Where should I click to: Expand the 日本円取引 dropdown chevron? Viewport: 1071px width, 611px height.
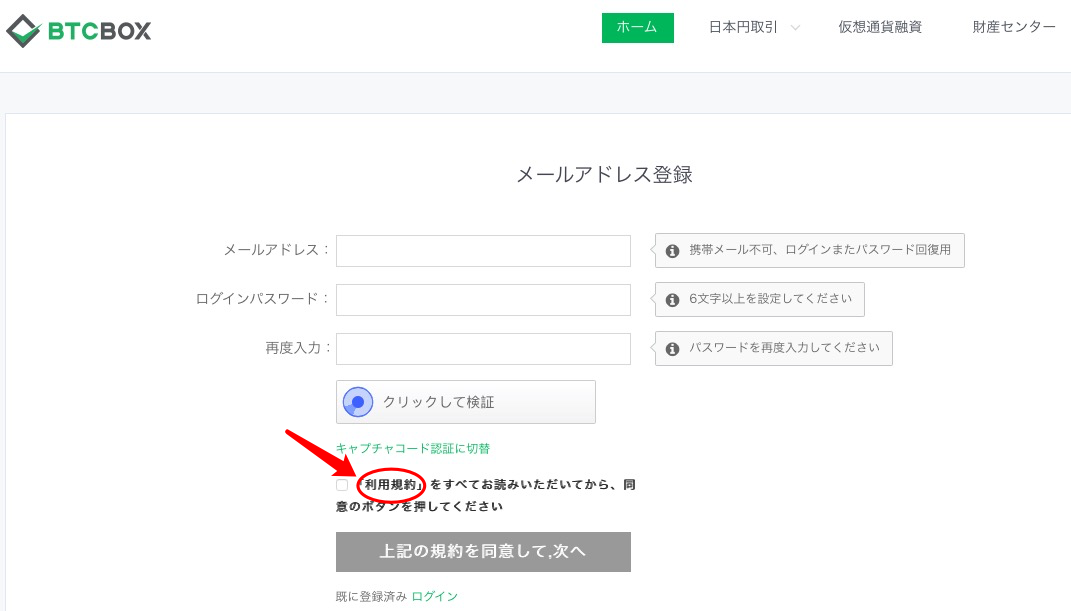[795, 28]
